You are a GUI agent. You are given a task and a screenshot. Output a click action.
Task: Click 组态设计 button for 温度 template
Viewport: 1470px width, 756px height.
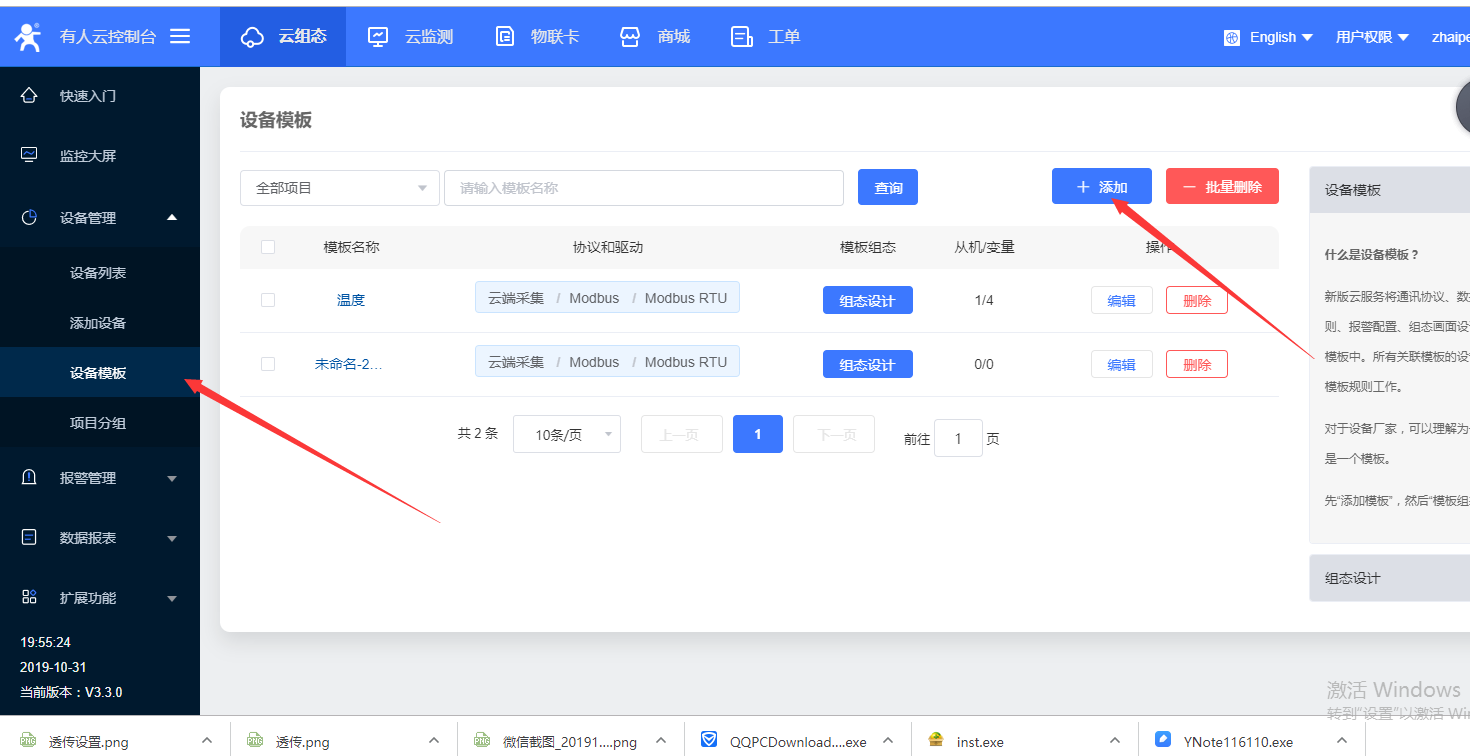pos(867,301)
